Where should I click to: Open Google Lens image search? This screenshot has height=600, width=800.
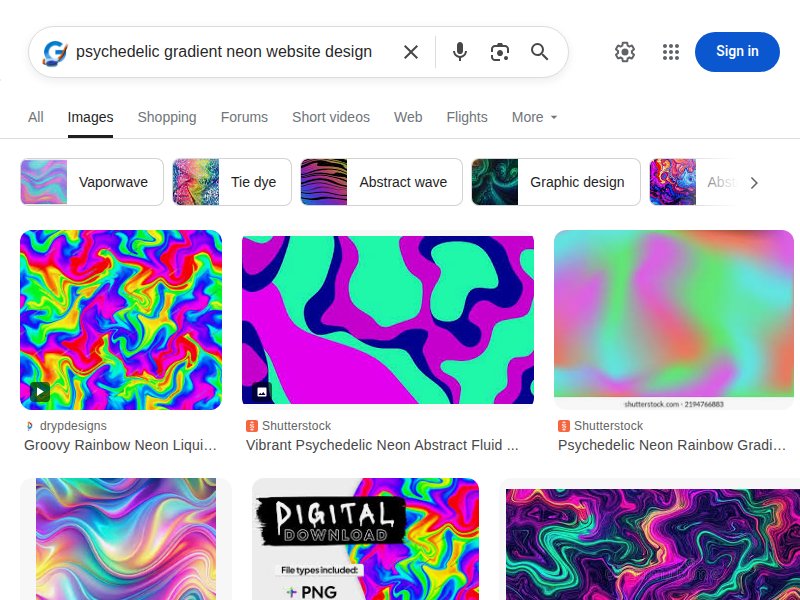(500, 52)
